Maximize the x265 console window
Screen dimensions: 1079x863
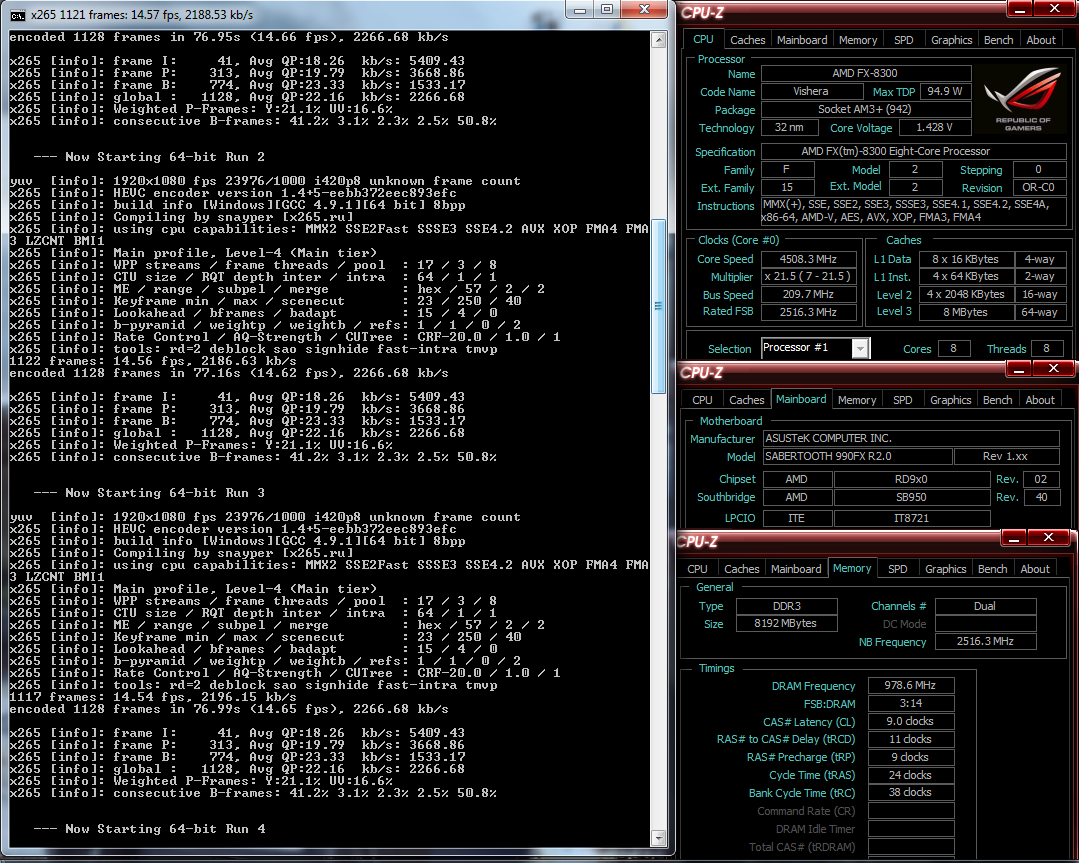[607, 10]
